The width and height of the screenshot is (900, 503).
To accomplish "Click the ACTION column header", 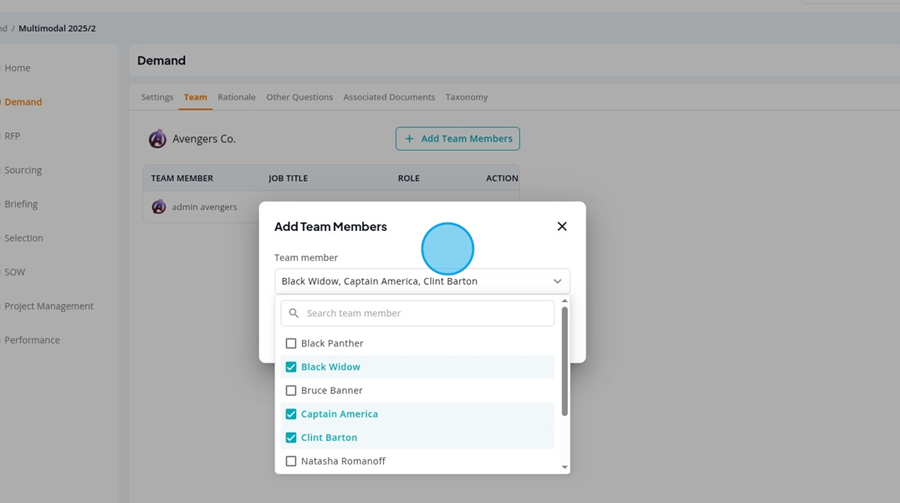I will point(502,178).
